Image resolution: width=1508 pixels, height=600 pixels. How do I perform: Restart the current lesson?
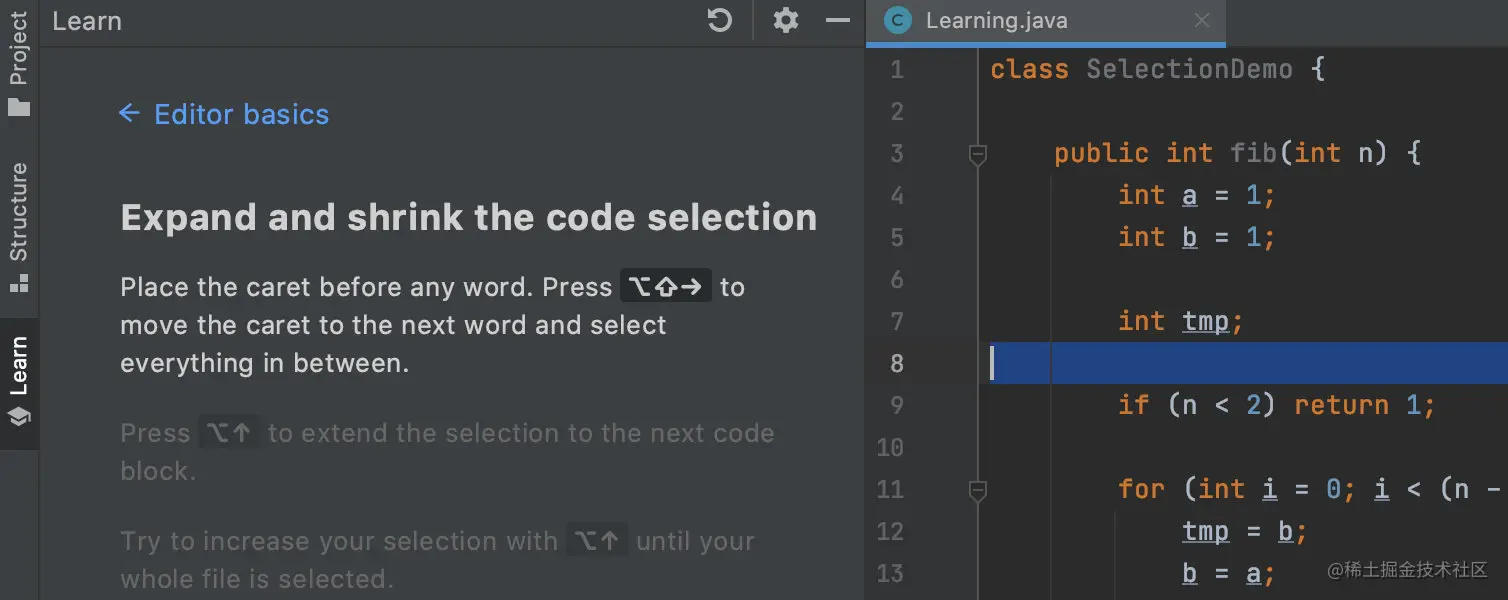[x=719, y=20]
